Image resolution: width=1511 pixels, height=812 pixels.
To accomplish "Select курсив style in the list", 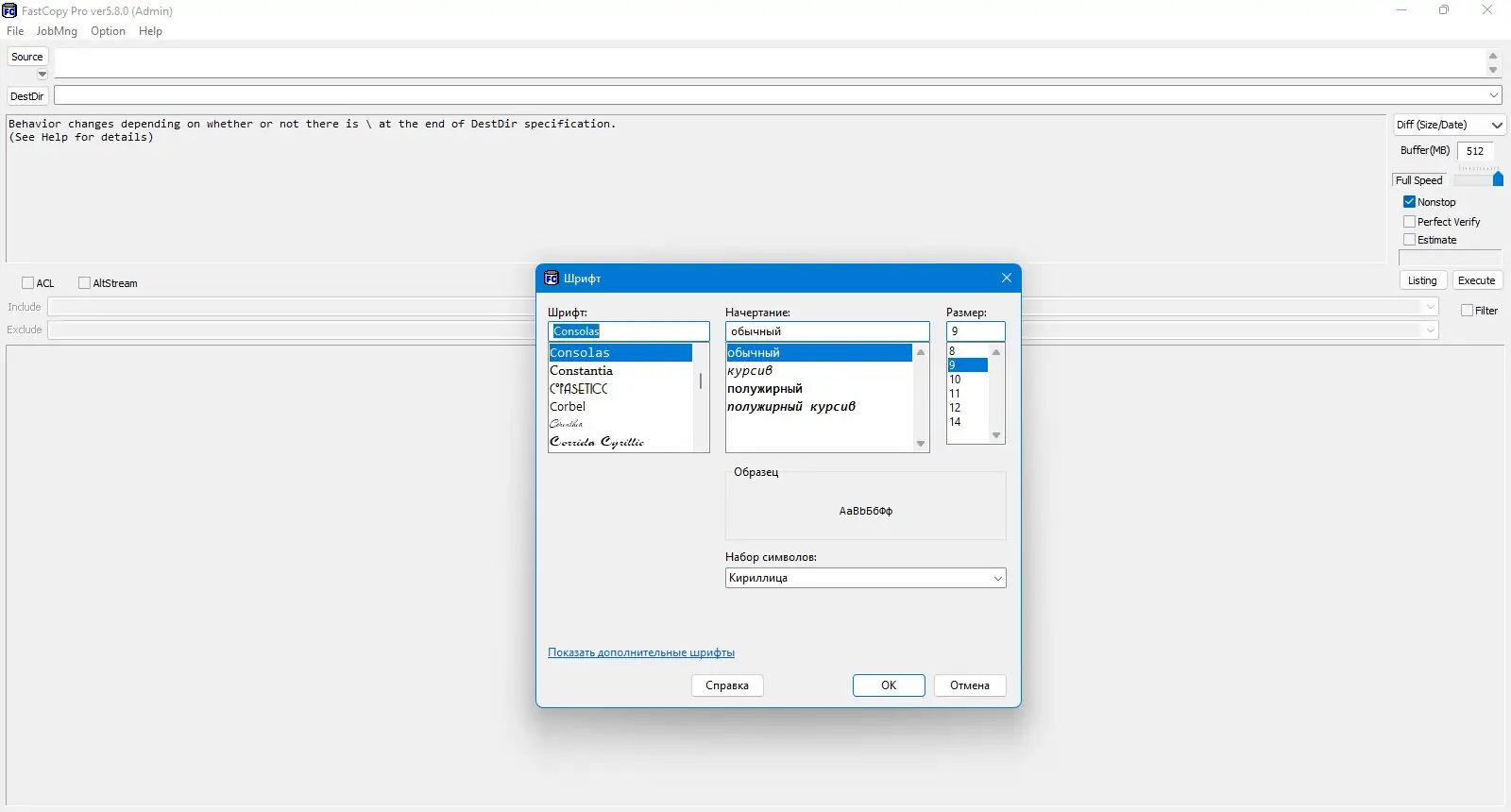I will [x=819, y=371].
